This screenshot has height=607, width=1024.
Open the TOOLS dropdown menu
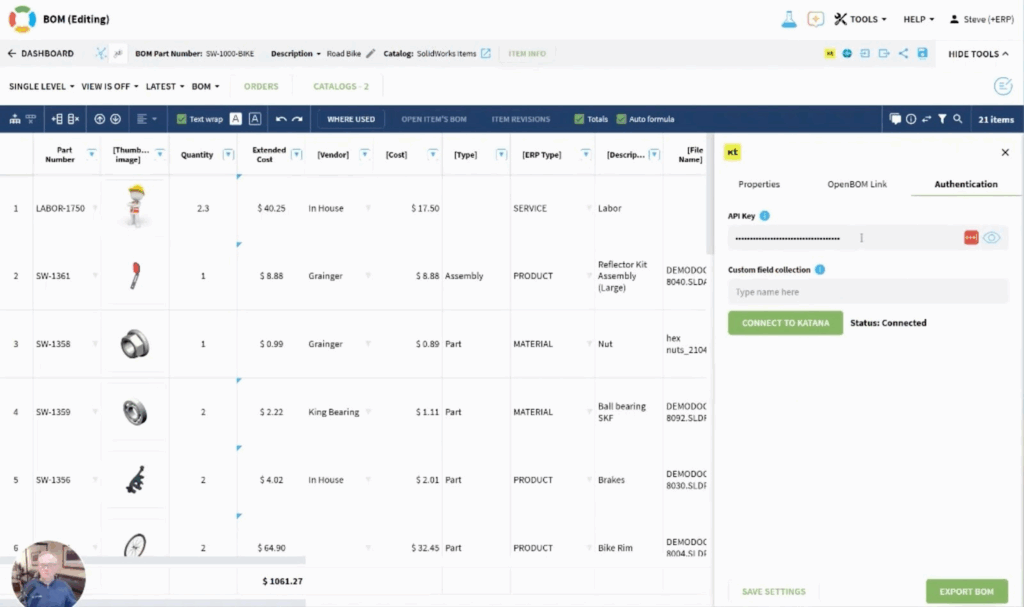click(x=860, y=19)
